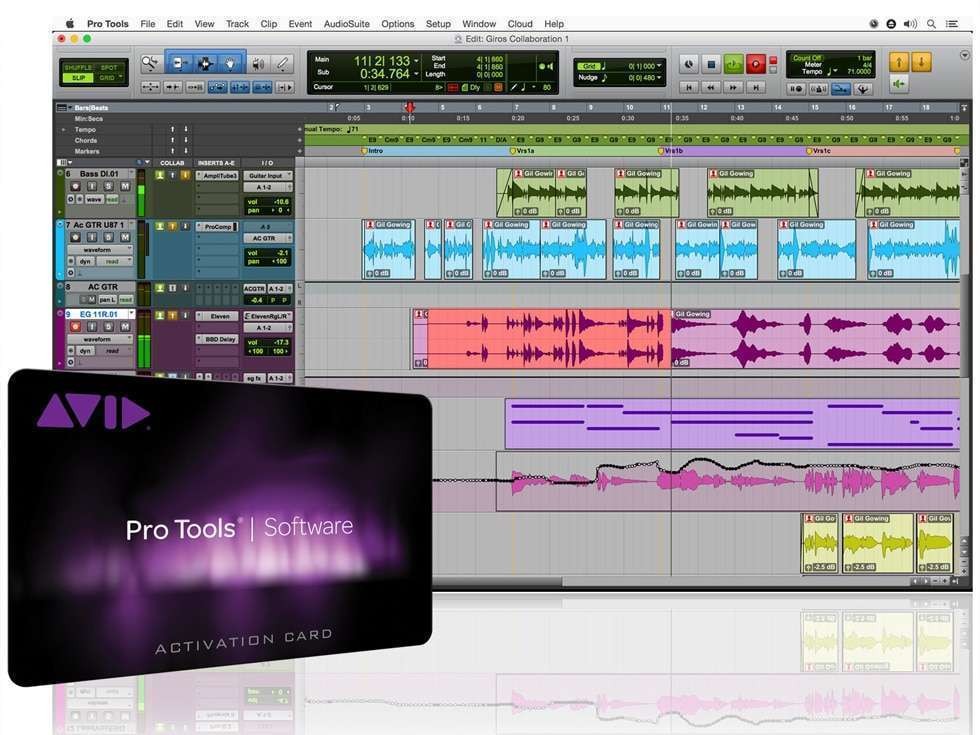The width and height of the screenshot is (980, 735).
Task: Open the ProComp insert plugin
Action: coord(217,227)
